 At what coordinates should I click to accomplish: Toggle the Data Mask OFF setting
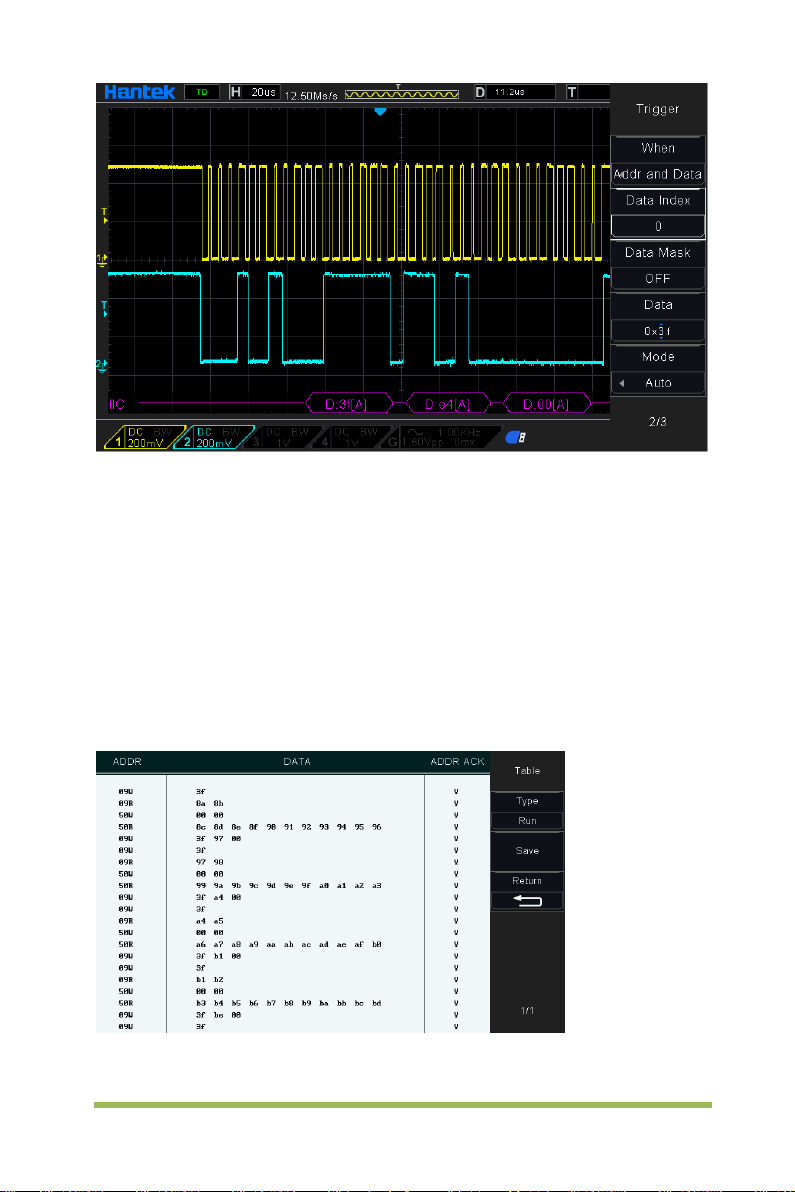click(x=657, y=278)
